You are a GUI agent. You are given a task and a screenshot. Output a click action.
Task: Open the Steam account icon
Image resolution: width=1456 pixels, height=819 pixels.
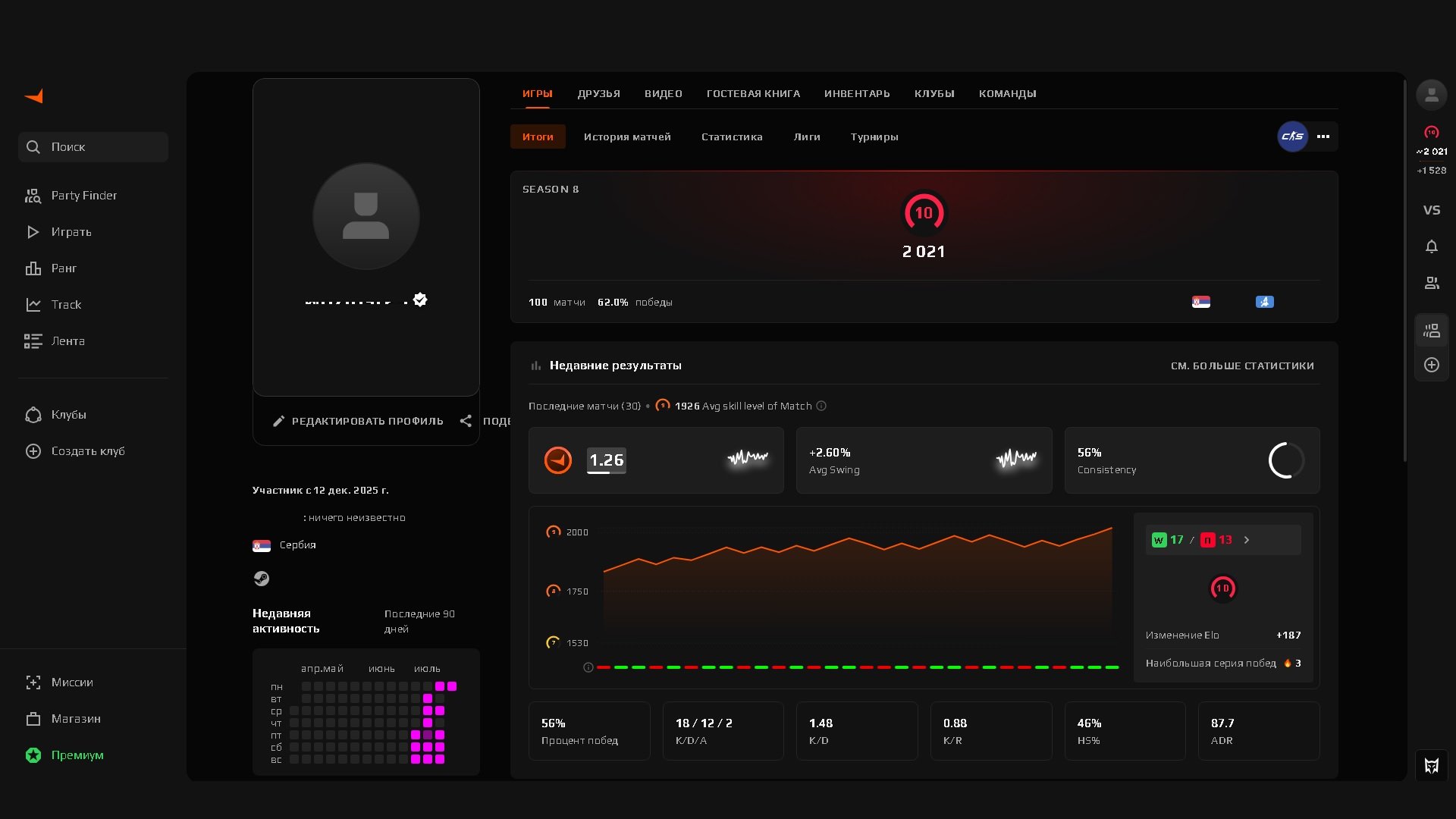click(x=261, y=579)
